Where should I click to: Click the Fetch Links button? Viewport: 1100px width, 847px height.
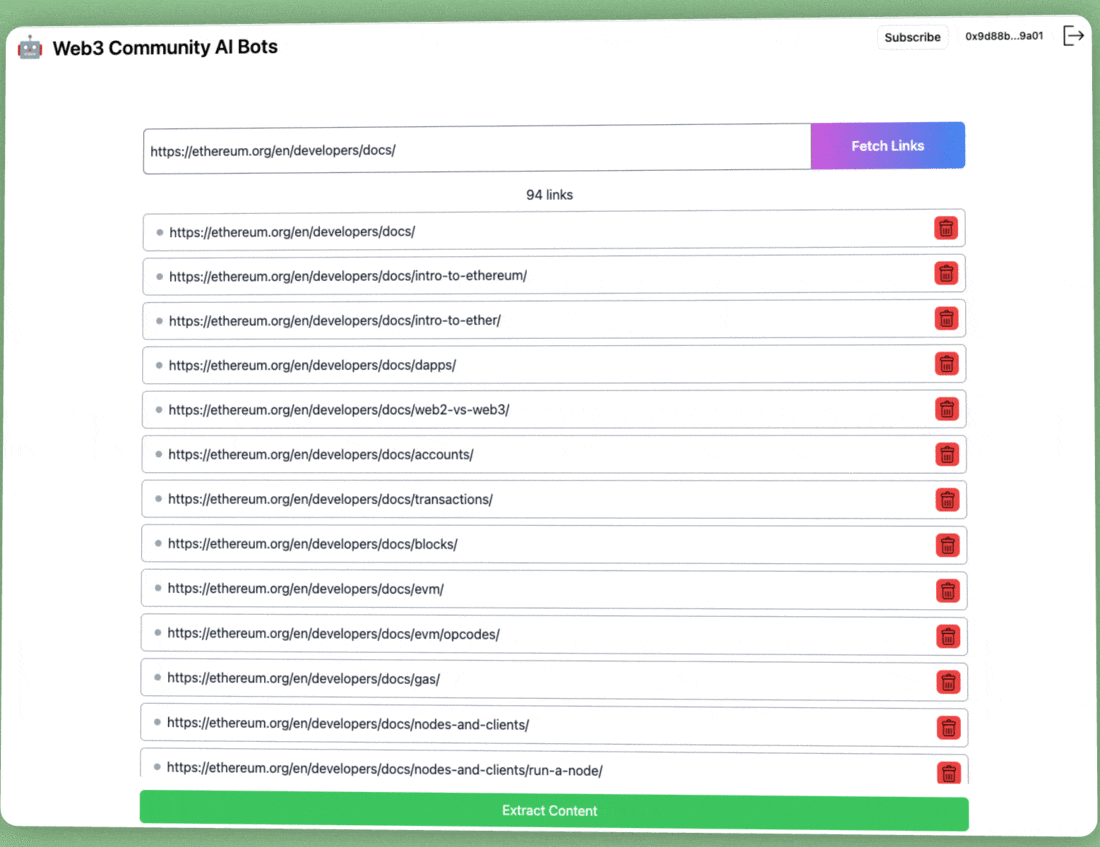pos(887,146)
